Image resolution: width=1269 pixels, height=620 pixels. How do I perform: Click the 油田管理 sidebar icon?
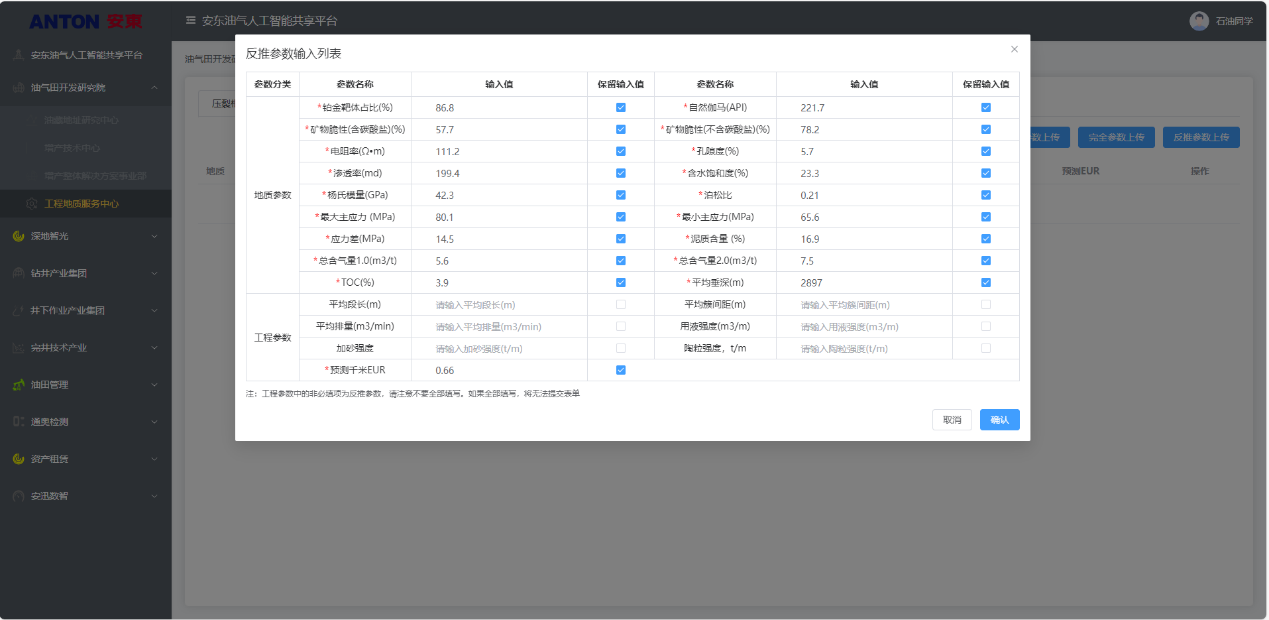click(x=19, y=384)
